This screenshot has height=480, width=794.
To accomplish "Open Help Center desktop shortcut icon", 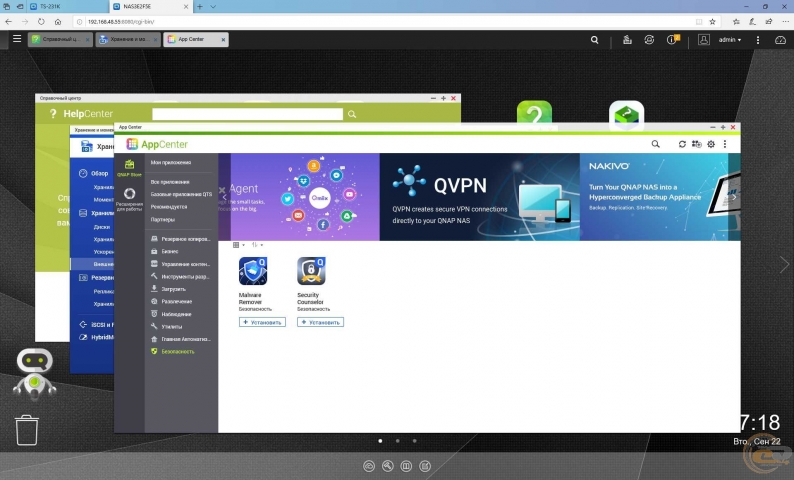I will (534, 114).
